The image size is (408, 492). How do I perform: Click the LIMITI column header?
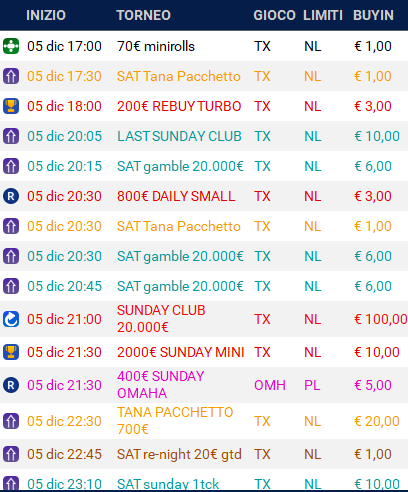323,15
